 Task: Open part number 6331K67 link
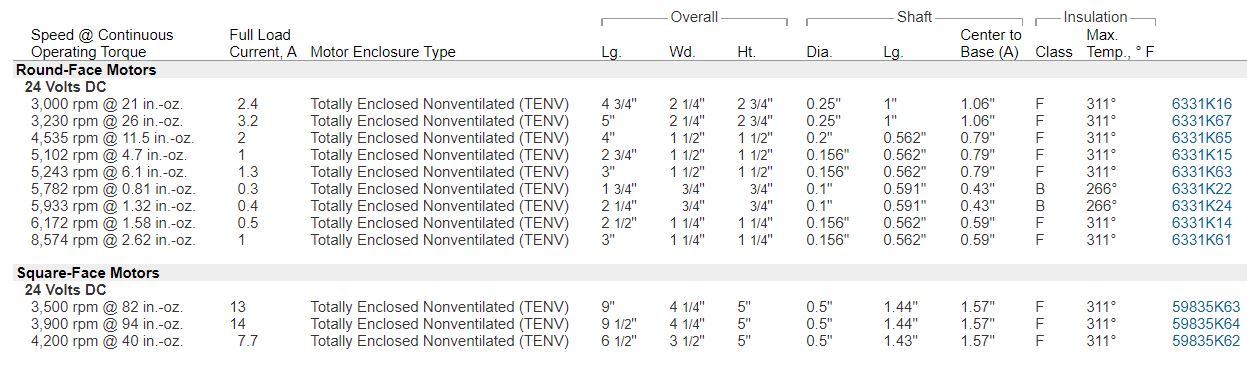point(1201,121)
